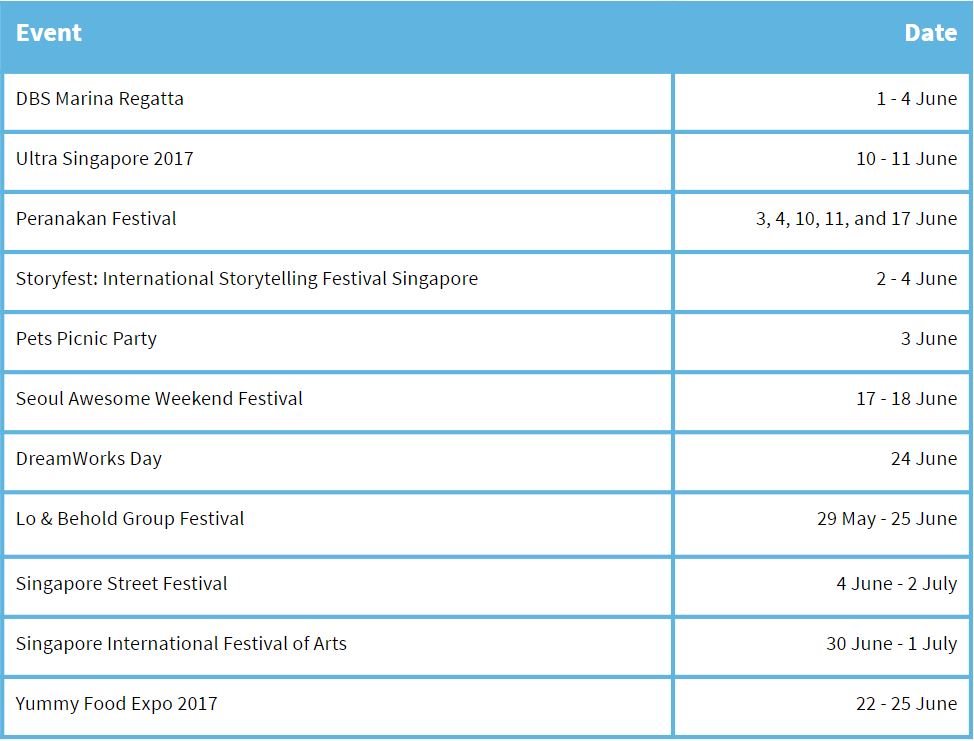
Task: Select the 10 - 11 June date
Action: tap(906, 159)
